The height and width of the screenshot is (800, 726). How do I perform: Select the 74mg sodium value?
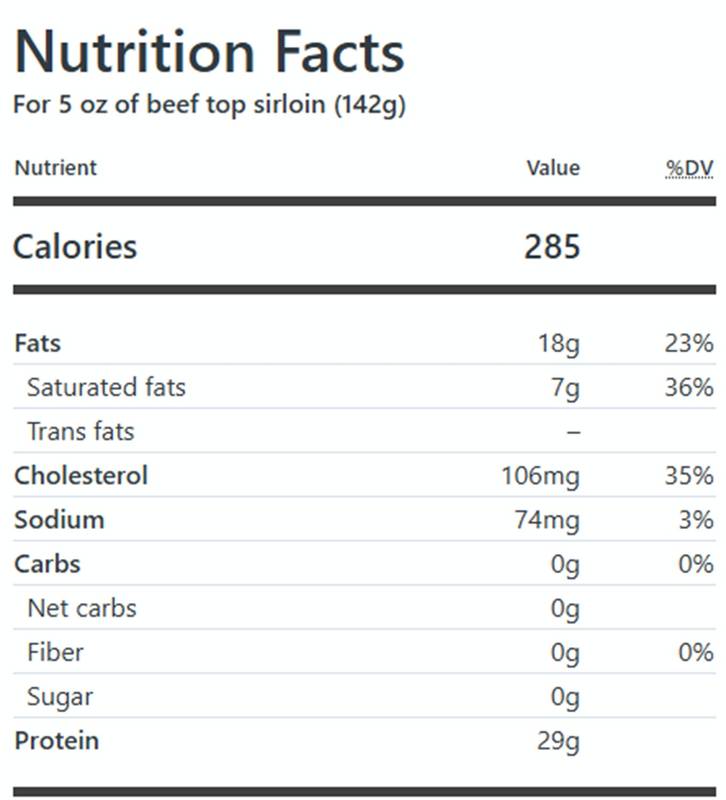coord(547,520)
